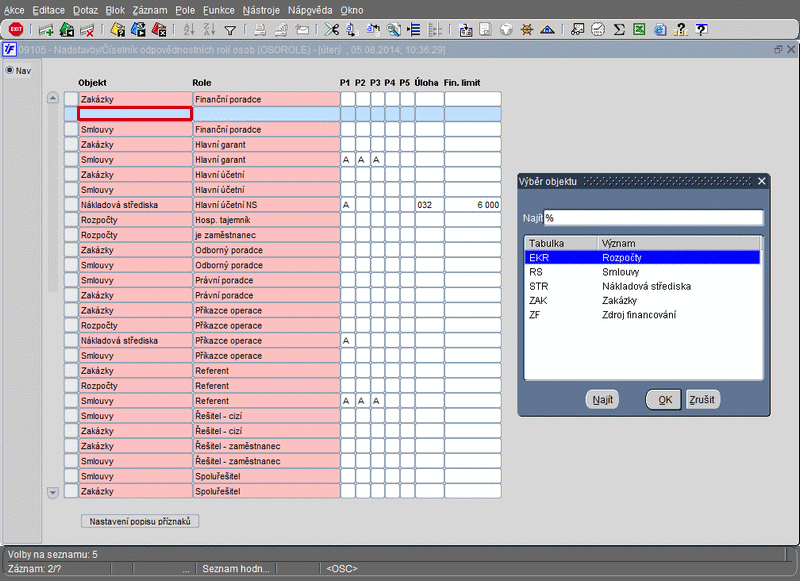Image resolution: width=800 pixels, height=581 pixels.
Task: Click the question mark with lock icon
Action: click(681, 30)
